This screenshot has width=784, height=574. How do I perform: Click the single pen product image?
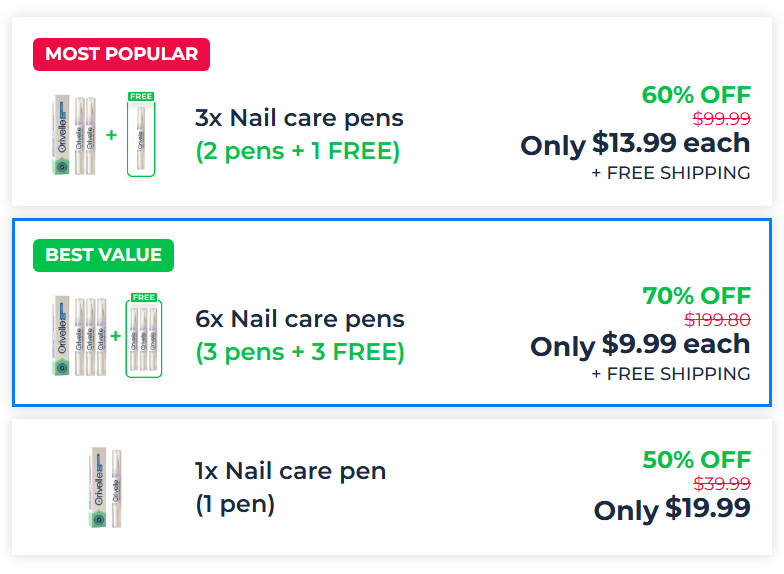105,487
